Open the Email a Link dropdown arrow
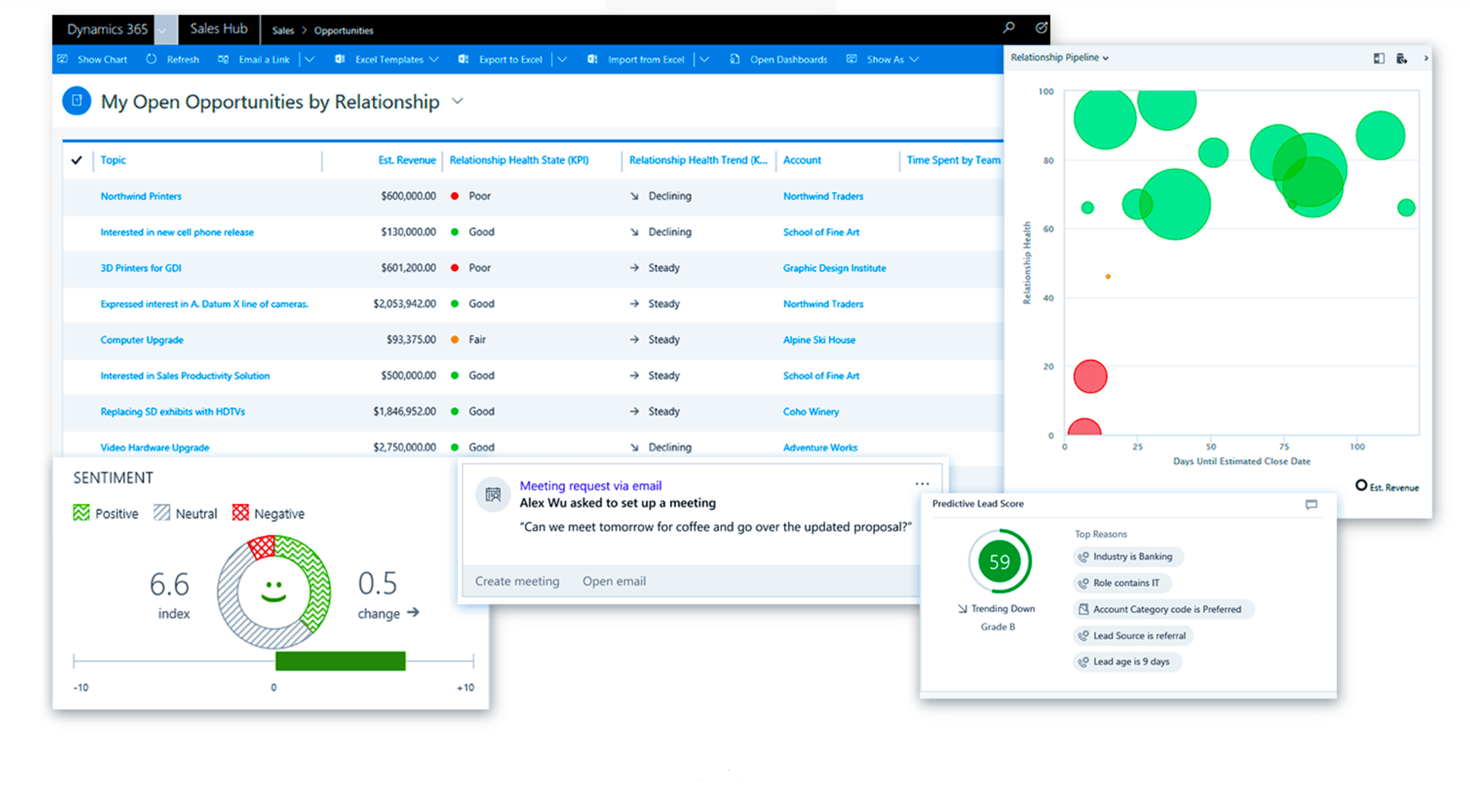Image resolution: width=1470 pixels, height=812 pixels. coord(310,59)
